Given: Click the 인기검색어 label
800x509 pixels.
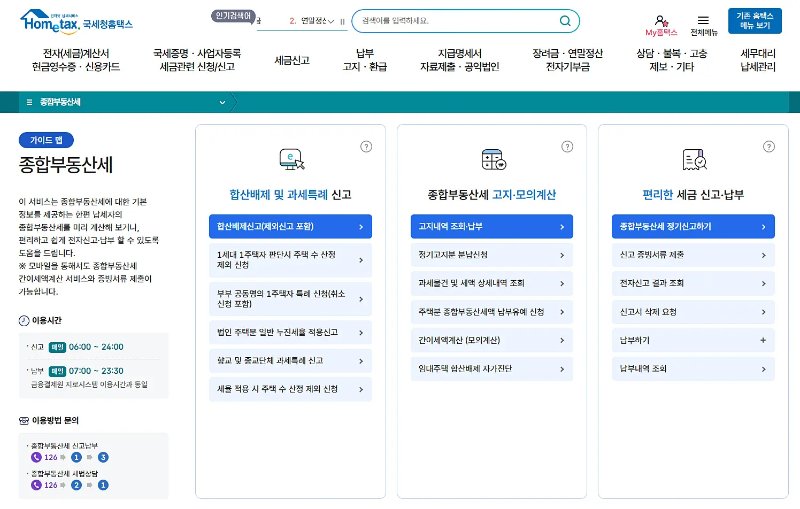Looking at the screenshot, I should (233, 16).
